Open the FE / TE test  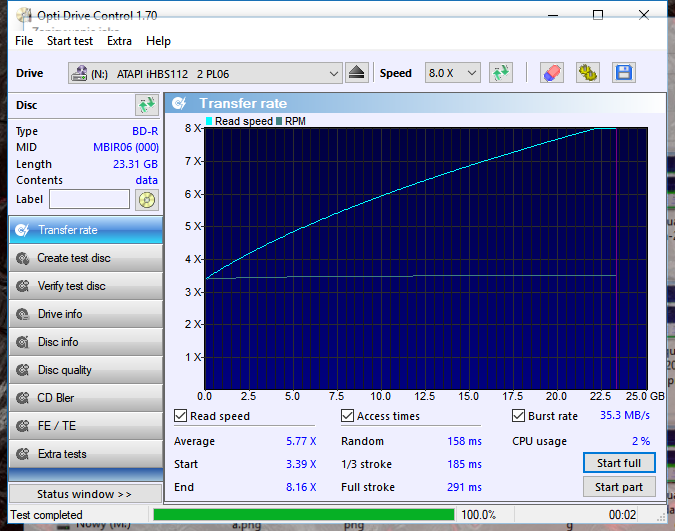pos(86,426)
